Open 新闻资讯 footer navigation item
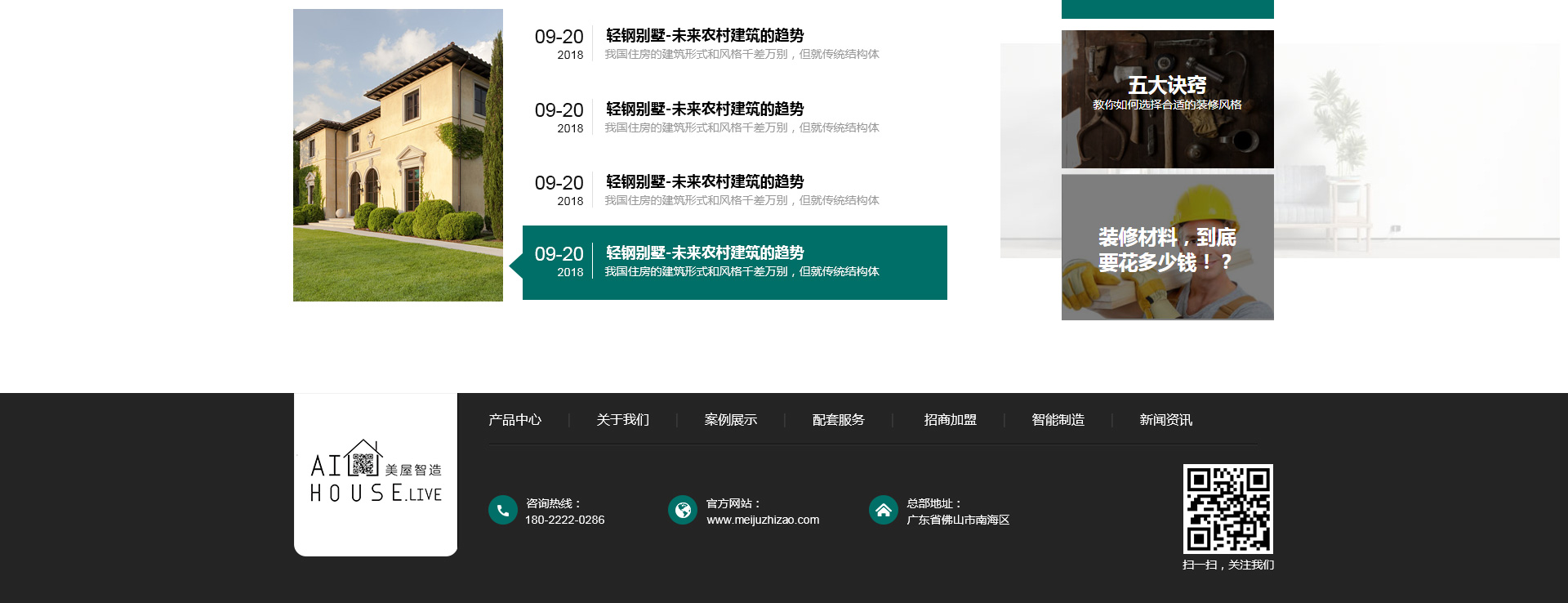1568x603 pixels. (1165, 420)
